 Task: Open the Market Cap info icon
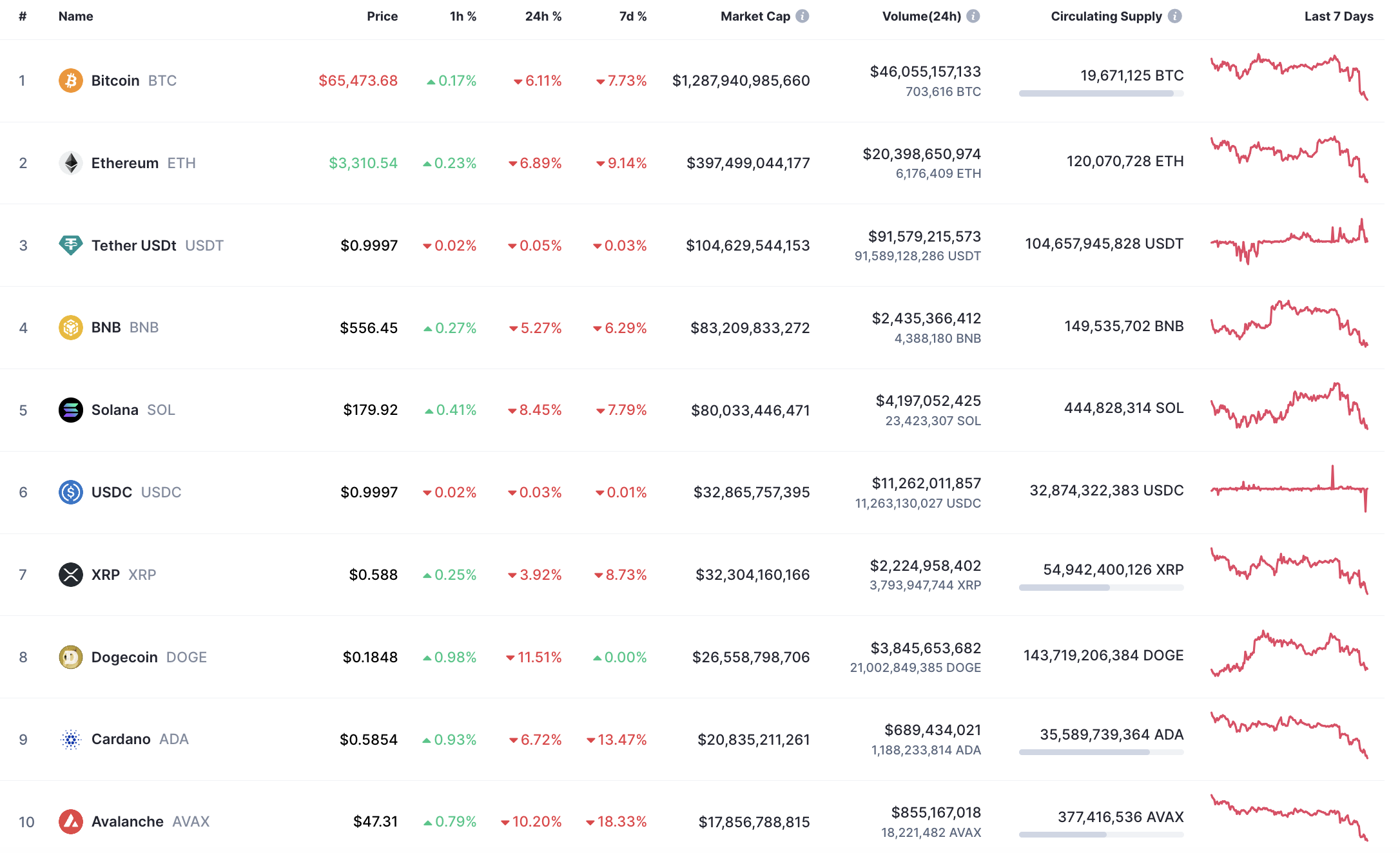click(x=802, y=16)
